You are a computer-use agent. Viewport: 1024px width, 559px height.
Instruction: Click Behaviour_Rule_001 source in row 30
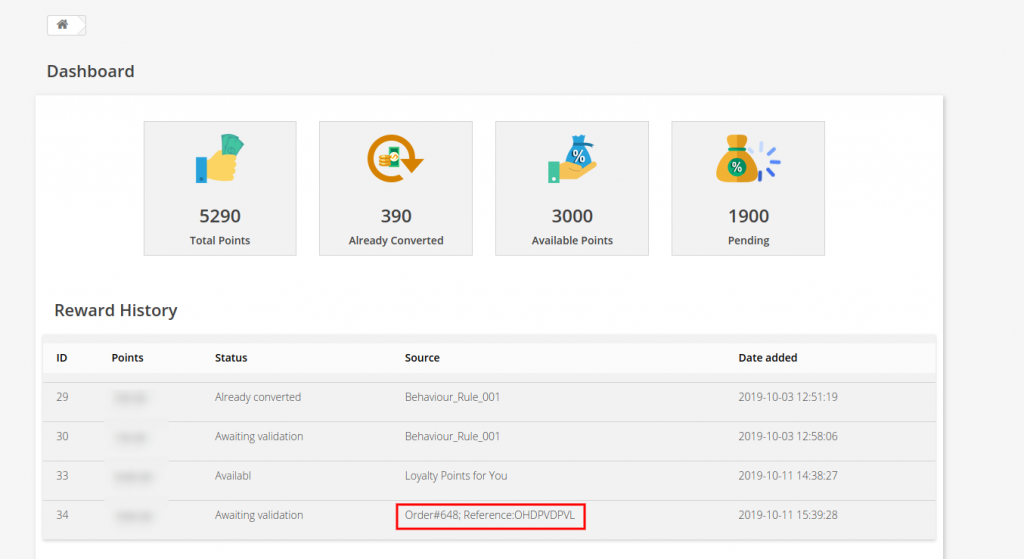(x=452, y=436)
